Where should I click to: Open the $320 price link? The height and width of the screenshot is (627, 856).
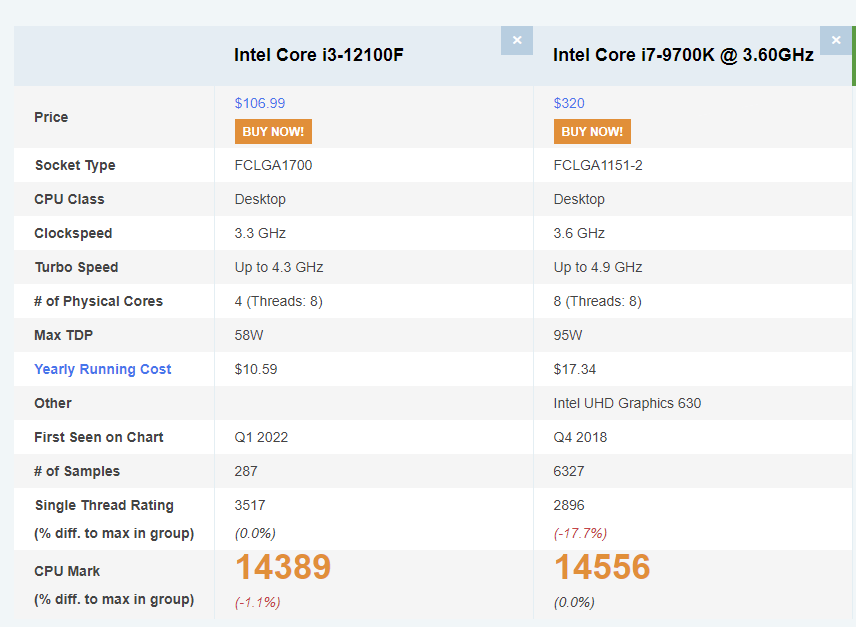click(x=569, y=103)
